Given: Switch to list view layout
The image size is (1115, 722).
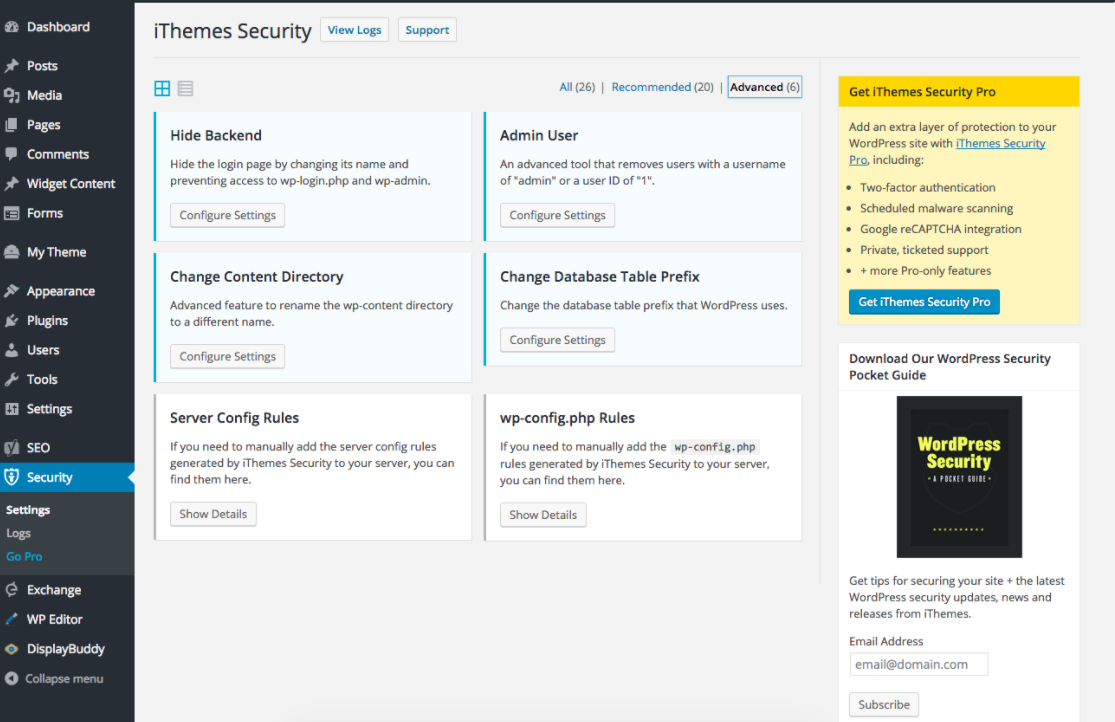Looking at the screenshot, I should [185, 88].
